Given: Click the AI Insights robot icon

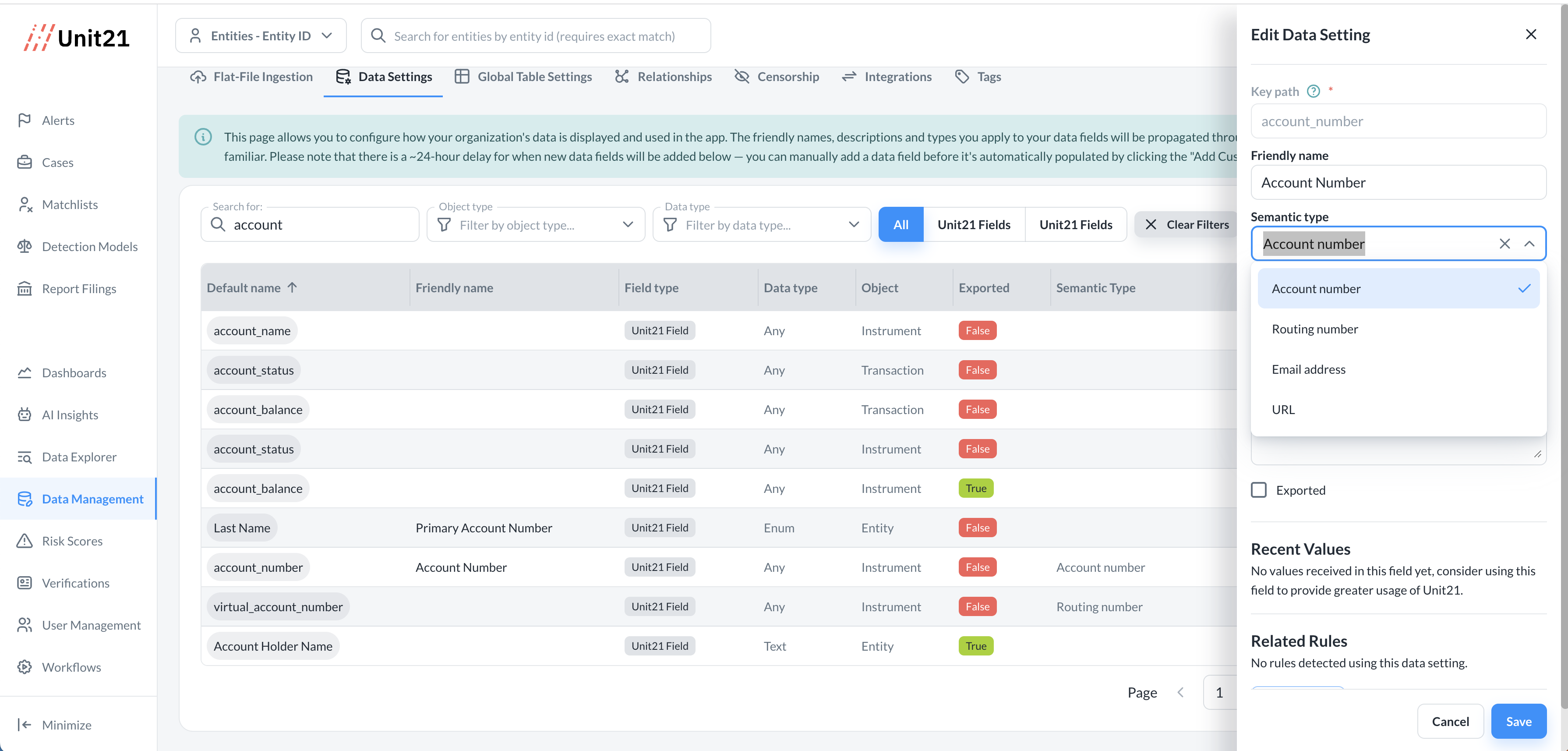Looking at the screenshot, I should pyautogui.click(x=25, y=415).
